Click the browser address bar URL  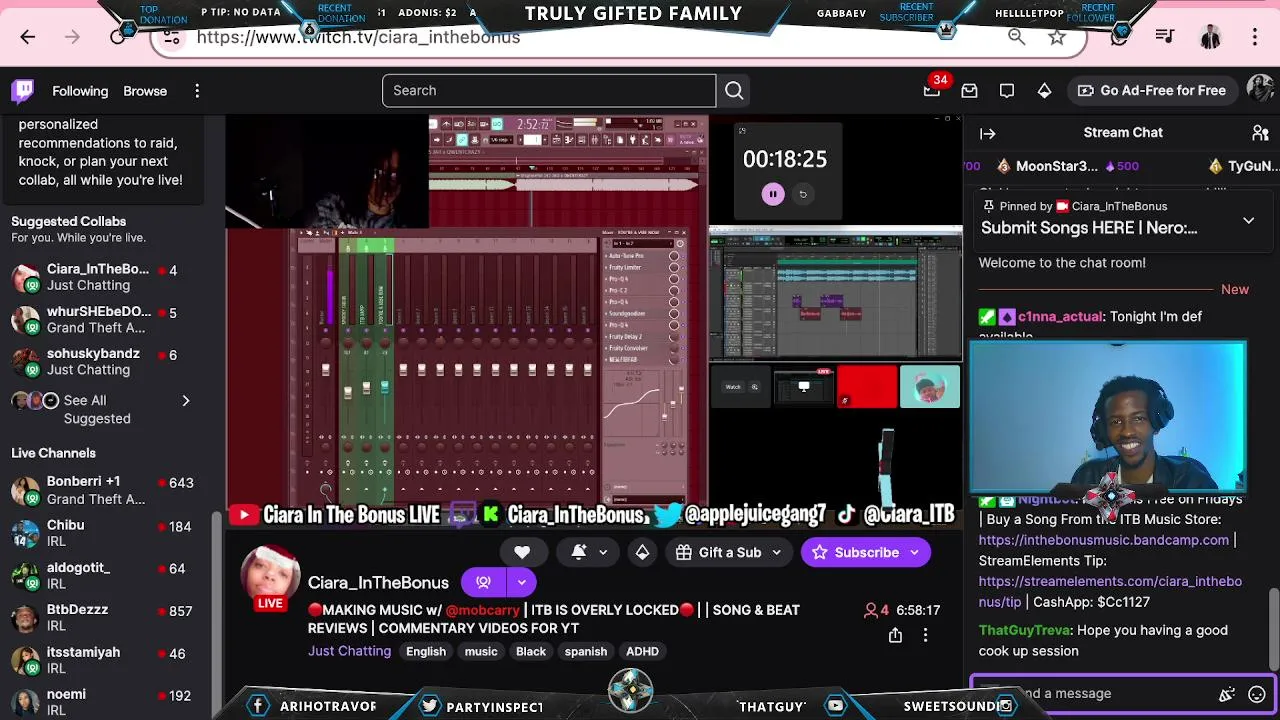pos(358,37)
